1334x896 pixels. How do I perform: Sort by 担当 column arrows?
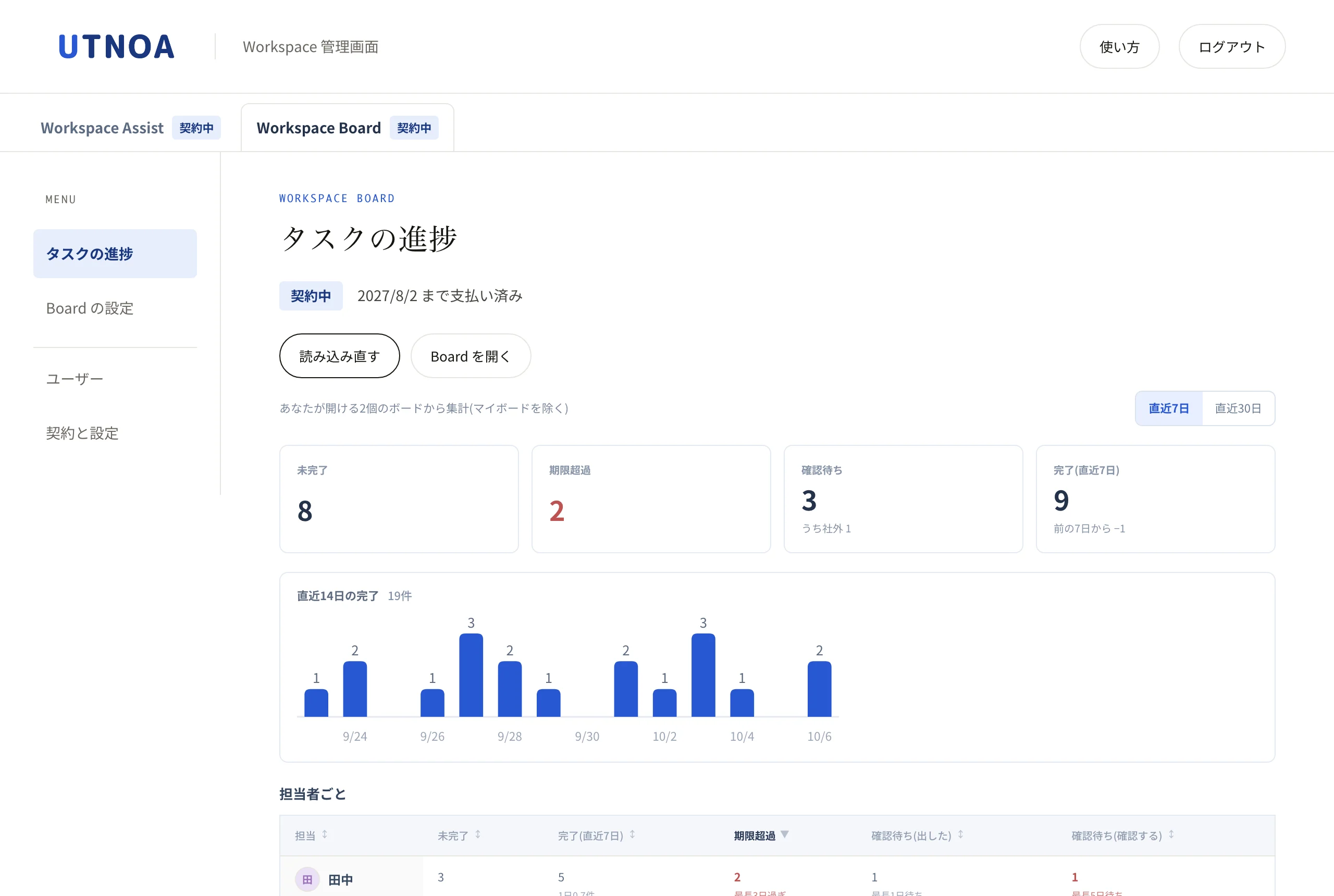[x=325, y=835]
